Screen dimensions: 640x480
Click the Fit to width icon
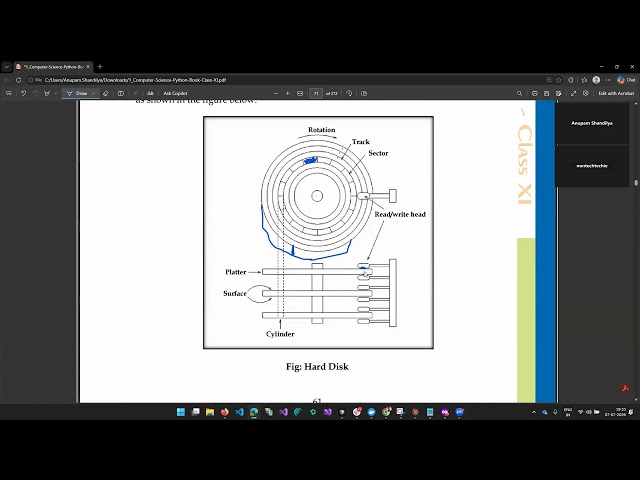point(300,93)
